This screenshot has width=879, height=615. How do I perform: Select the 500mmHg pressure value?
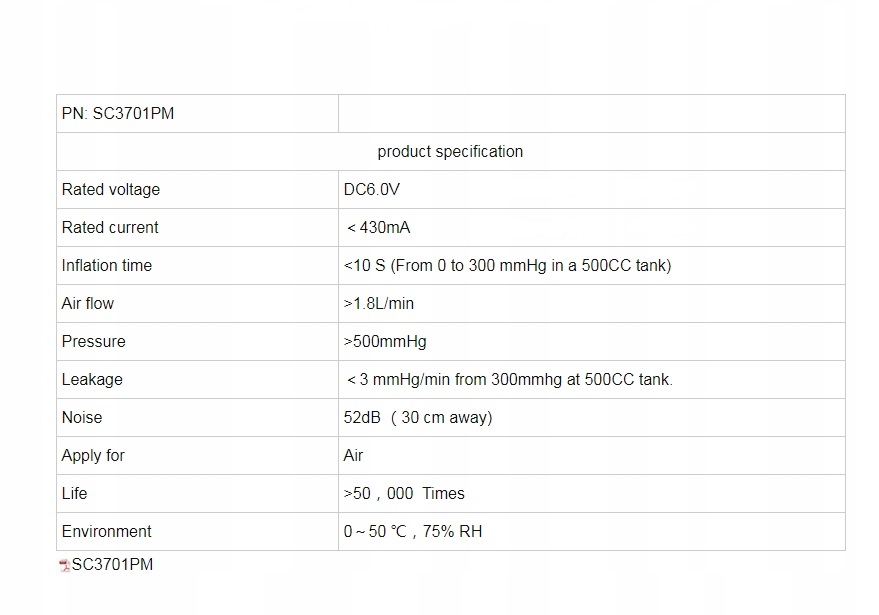385,342
